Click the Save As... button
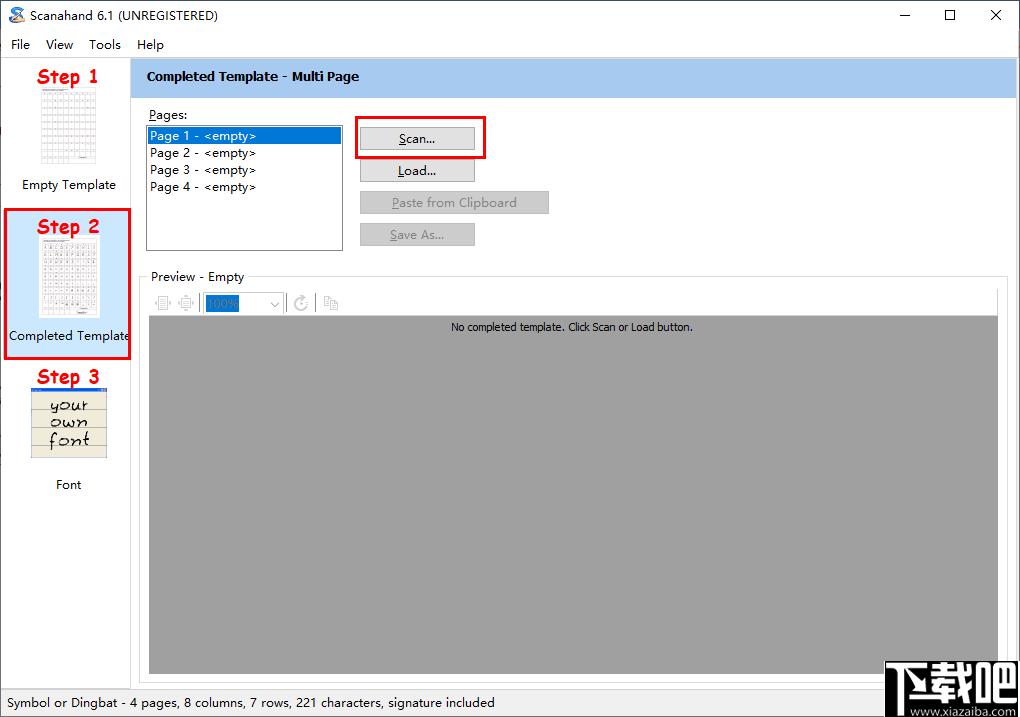 [x=417, y=234]
